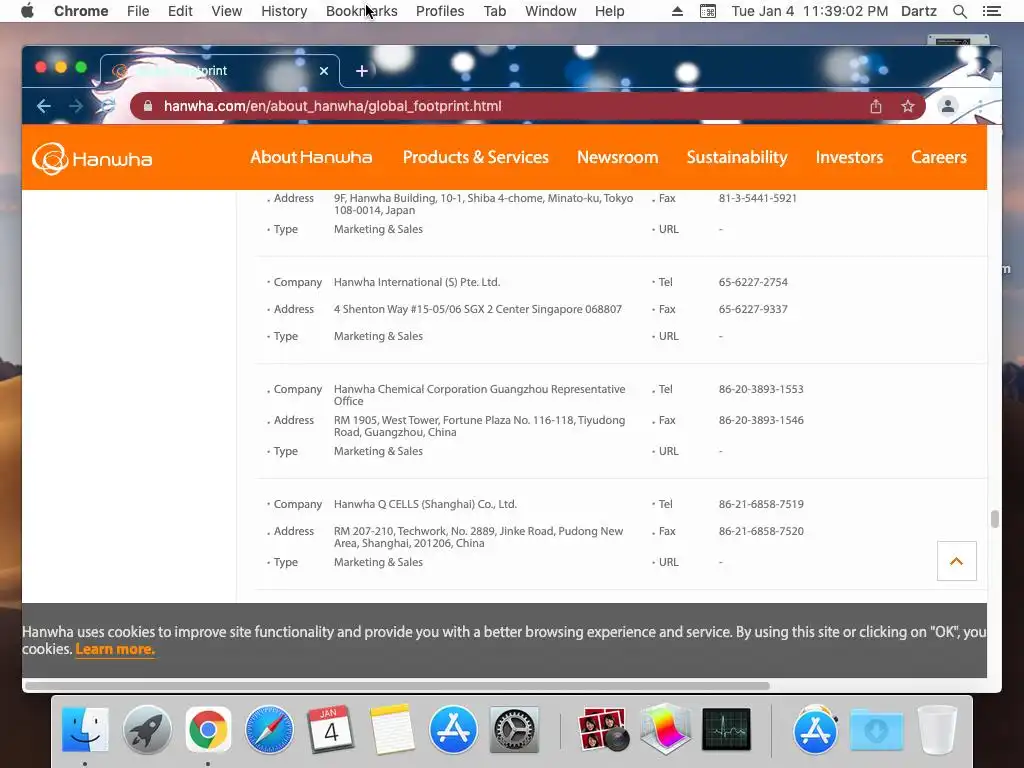Open a new tab with plus button
This screenshot has height=768, width=1024.
pos(362,71)
